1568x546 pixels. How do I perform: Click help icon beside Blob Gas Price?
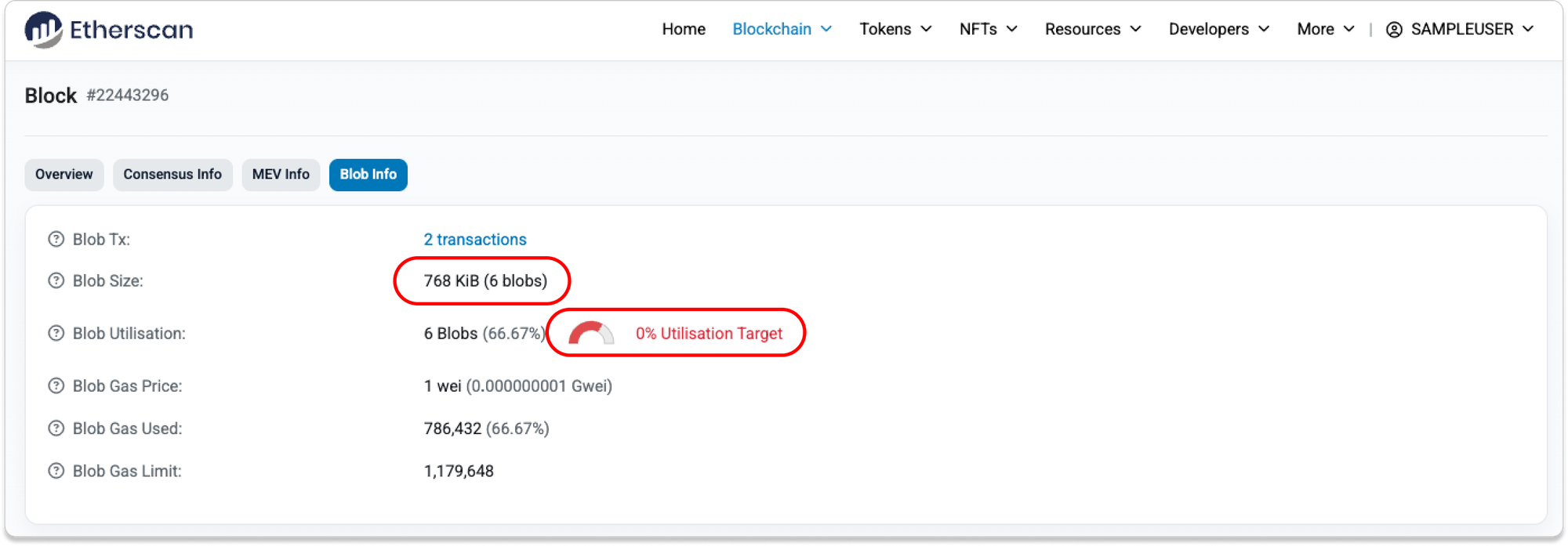click(x=56, y=386)
